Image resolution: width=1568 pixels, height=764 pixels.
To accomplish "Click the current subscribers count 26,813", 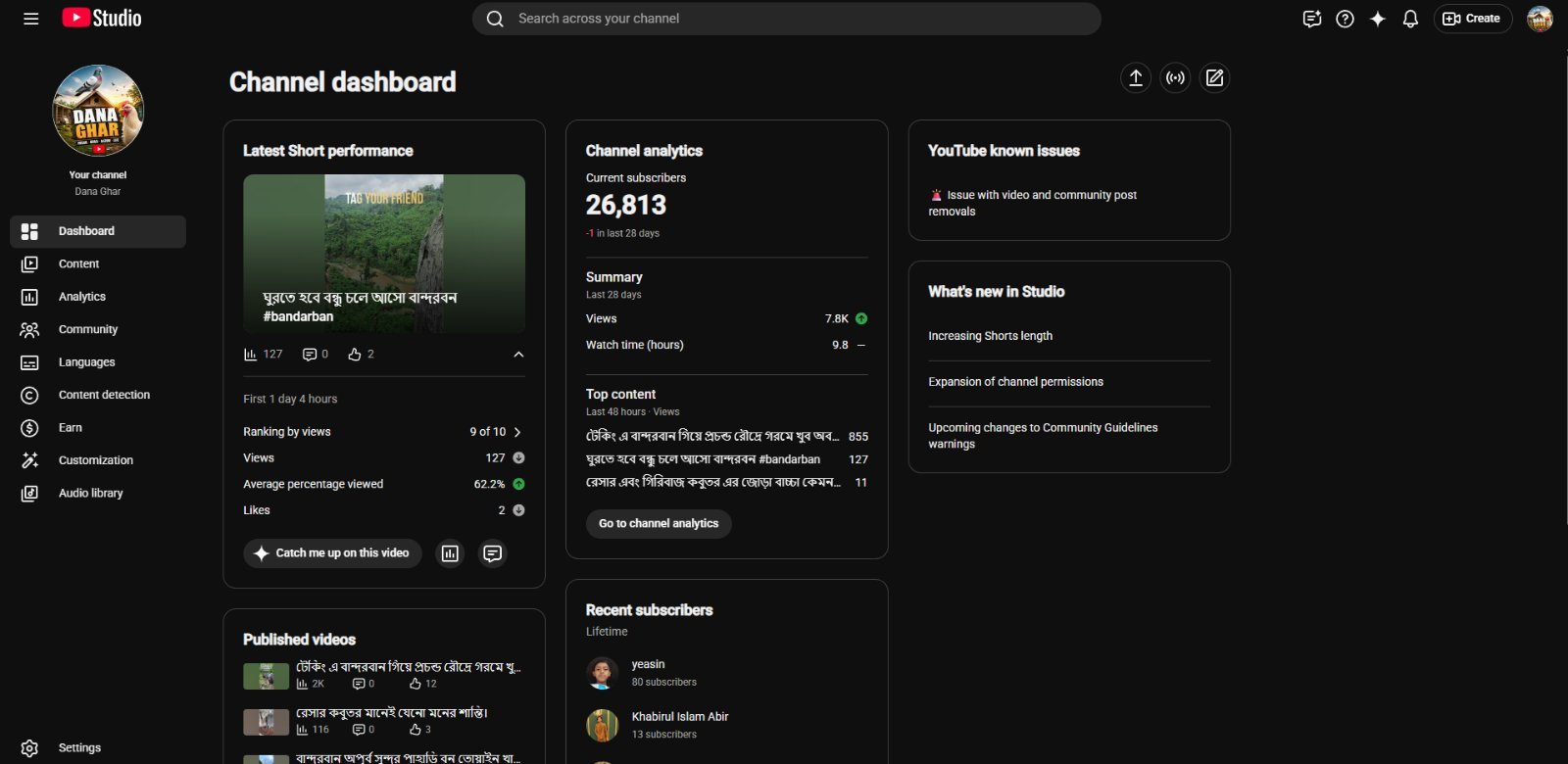I will 625,205.
